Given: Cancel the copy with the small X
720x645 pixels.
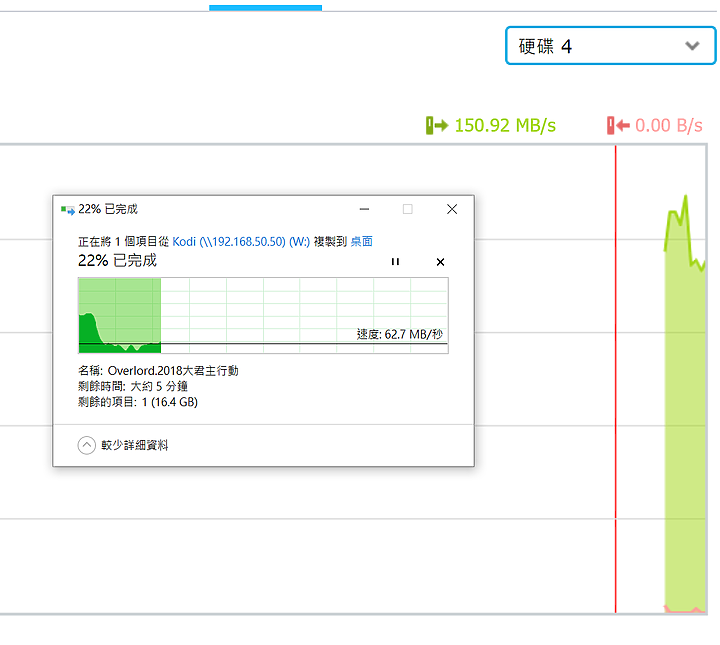Looking at the screenshot, I should tap(440, 262).
